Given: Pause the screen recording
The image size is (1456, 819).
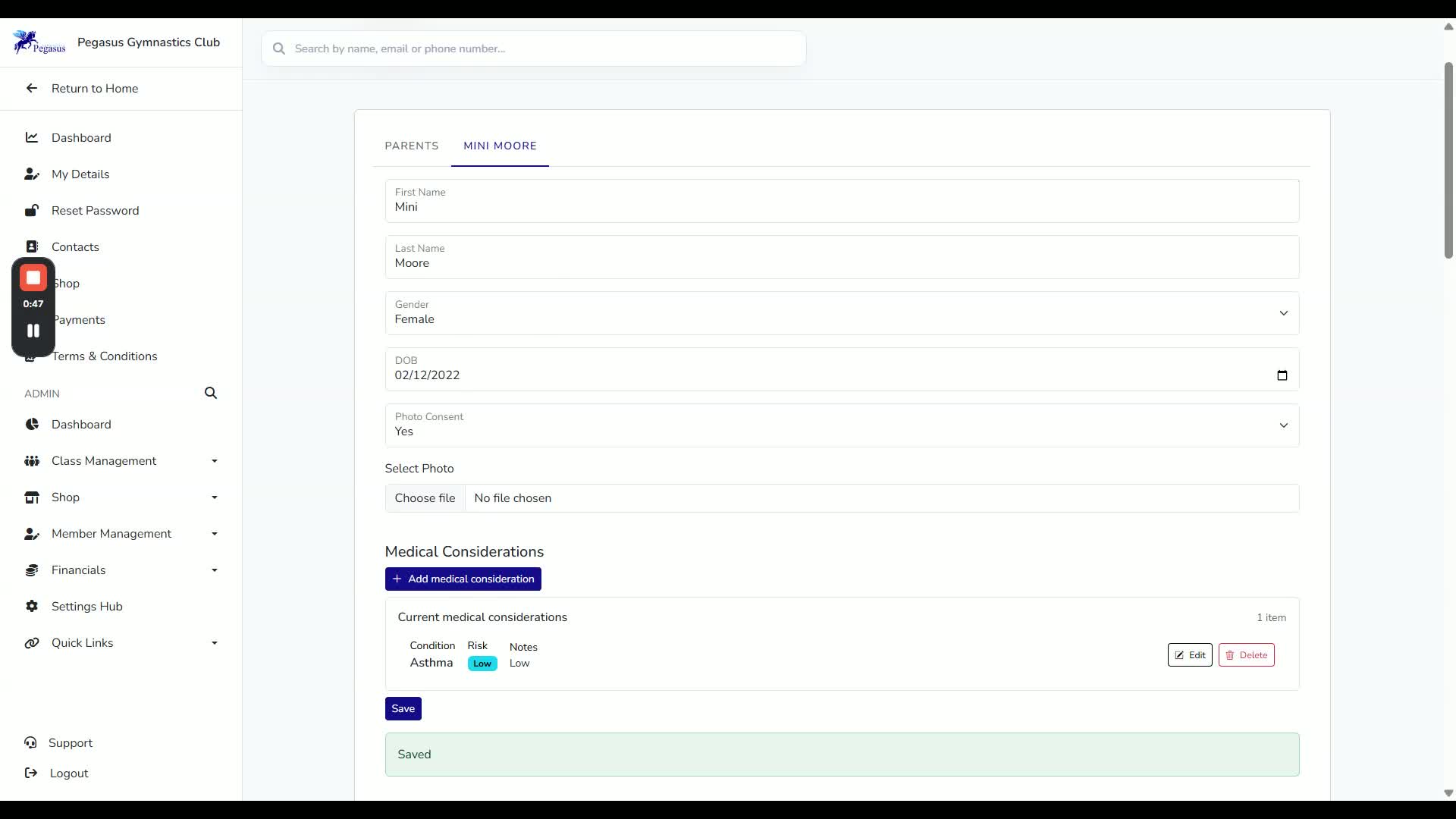Looking at the screenshot, I should 33,331.
